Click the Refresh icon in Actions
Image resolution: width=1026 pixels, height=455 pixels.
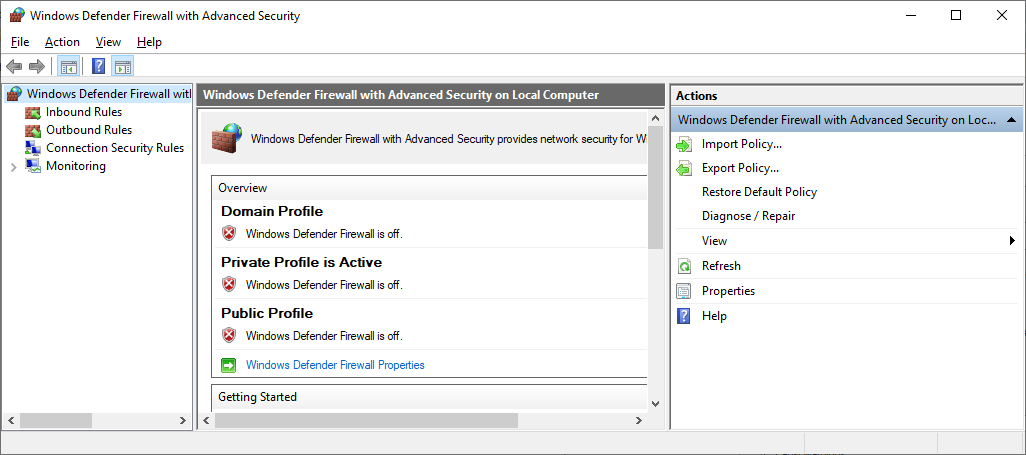click(x=684, y=266)
